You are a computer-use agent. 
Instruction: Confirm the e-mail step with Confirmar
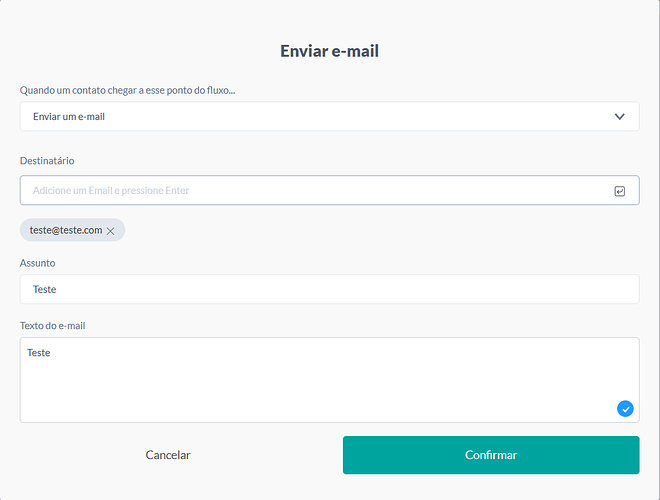[x=491, y=455]
